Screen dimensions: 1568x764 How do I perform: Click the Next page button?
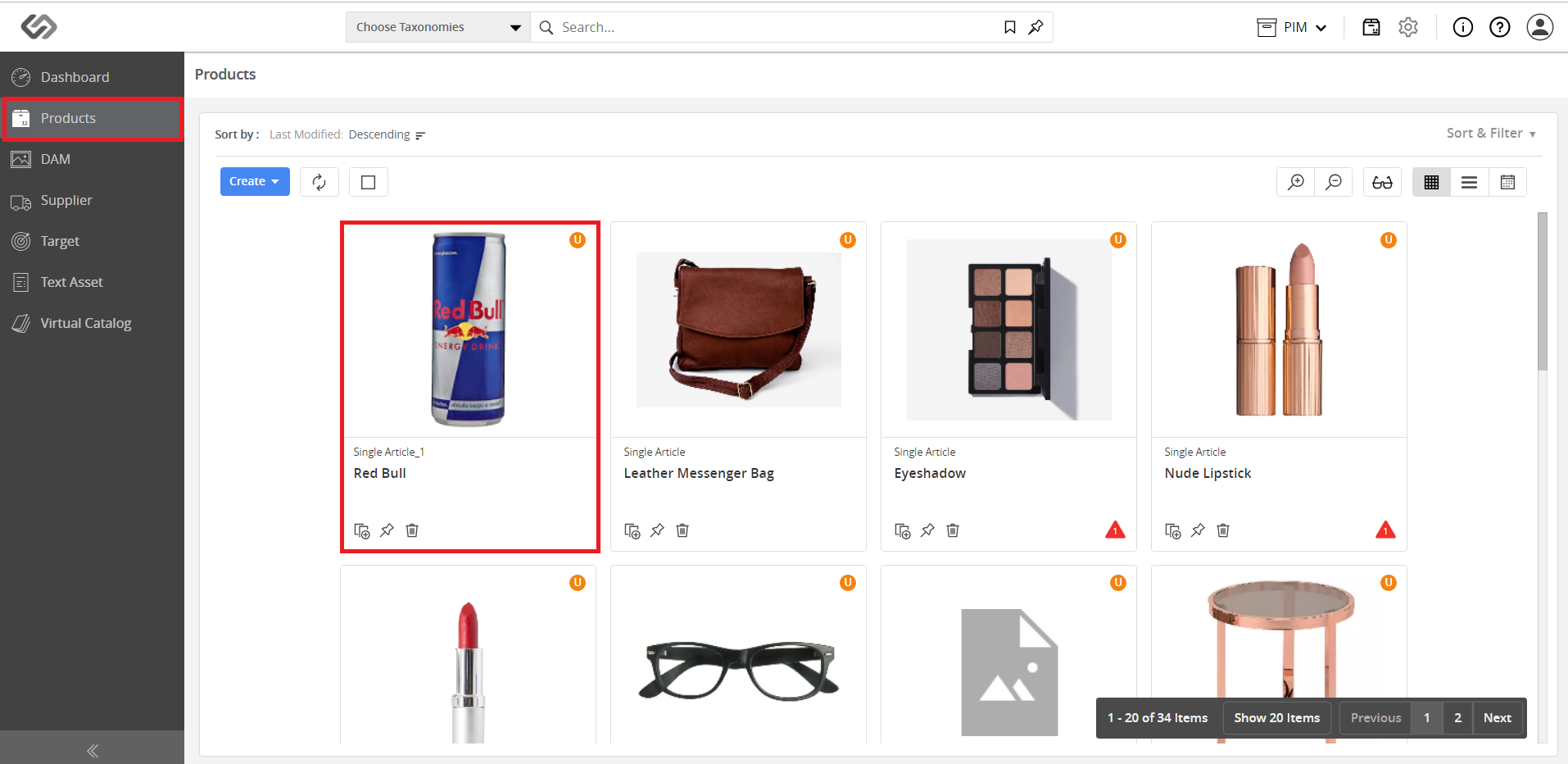[x=1497, y=718]
